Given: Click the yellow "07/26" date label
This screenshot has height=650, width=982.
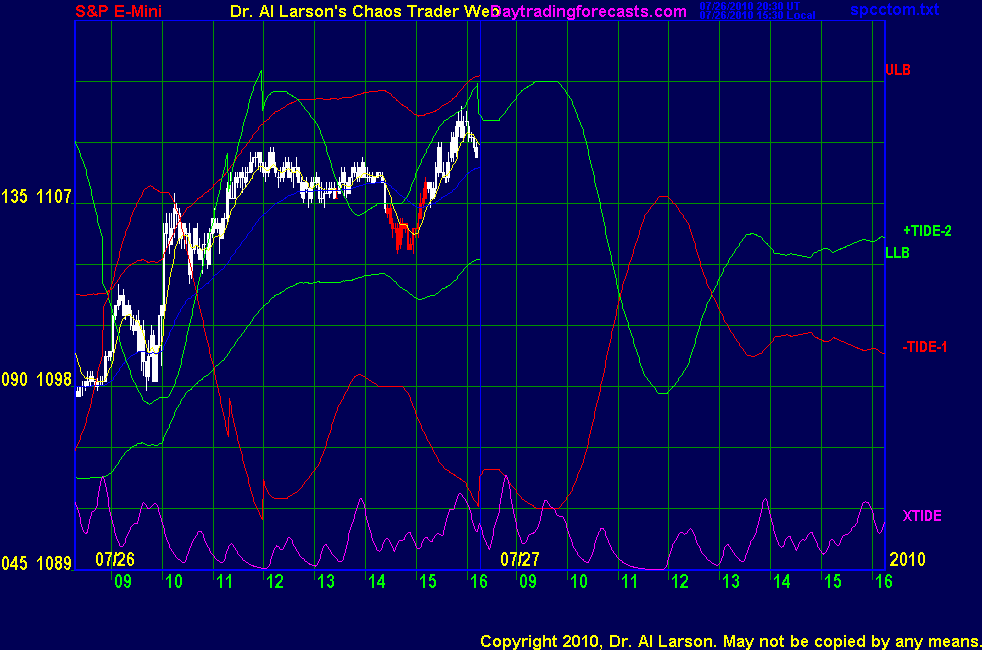Looking at the screenshot, I should [115, 559].
